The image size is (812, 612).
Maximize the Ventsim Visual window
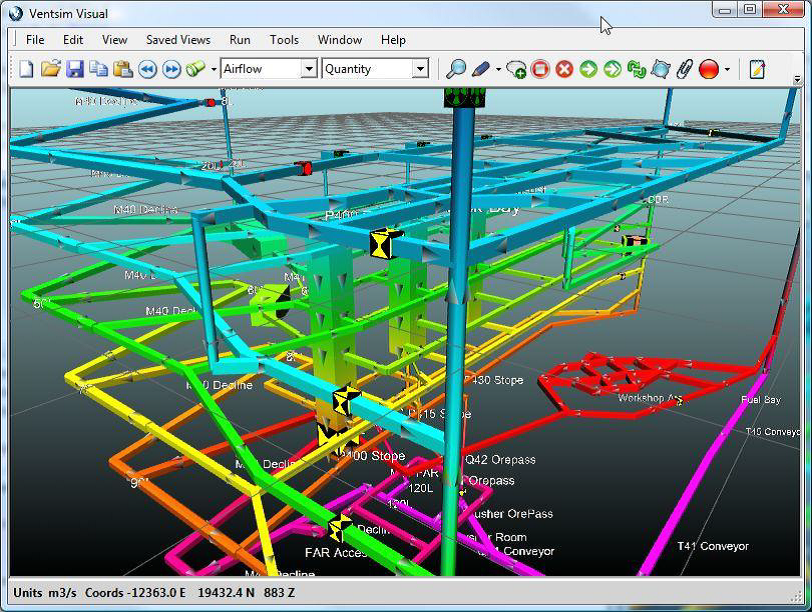tap(749, 10)
